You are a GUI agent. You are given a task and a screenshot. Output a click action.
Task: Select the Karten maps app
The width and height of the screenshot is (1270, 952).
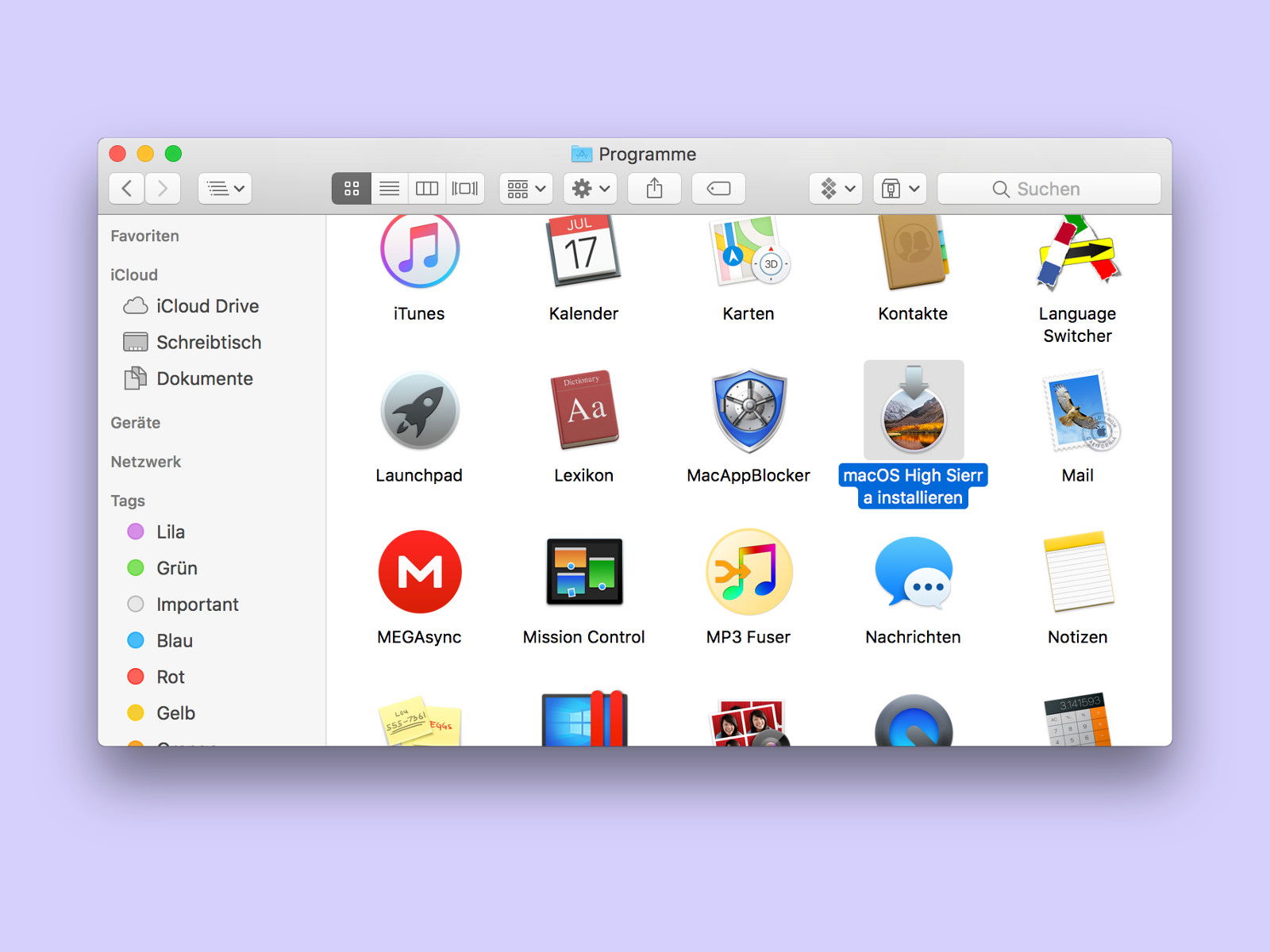coord(749,251)
